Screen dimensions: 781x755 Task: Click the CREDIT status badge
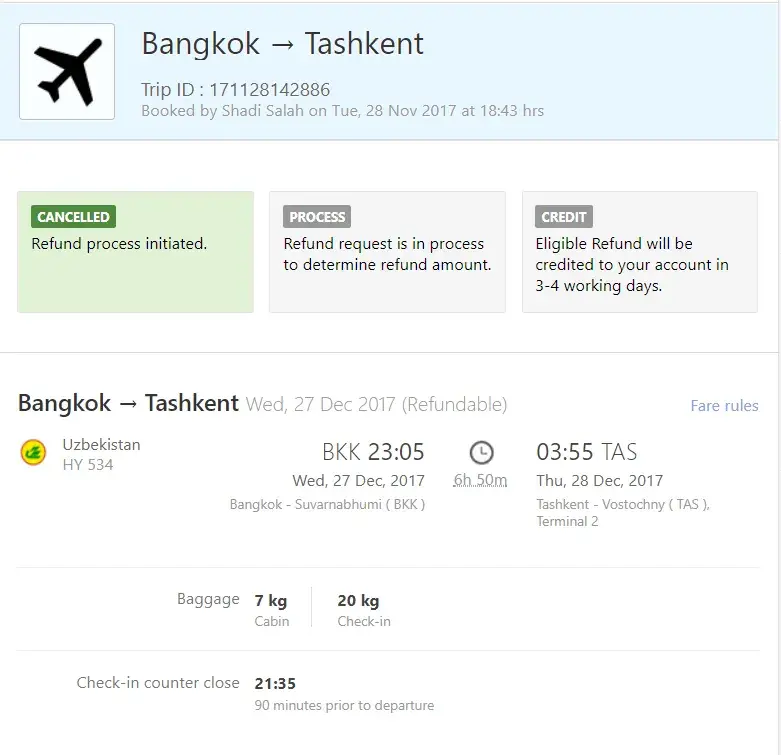pos(564,217)
